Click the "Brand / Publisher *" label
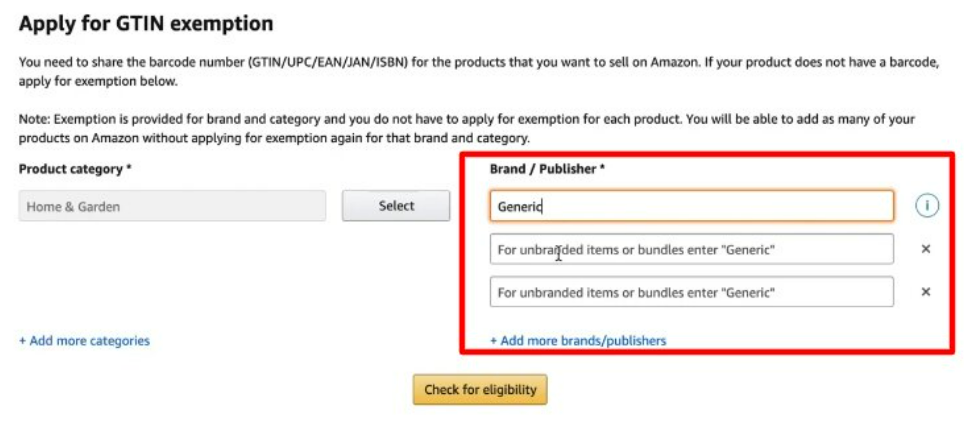The height and width of the screenshot is (423, 975). click(547, 169)
